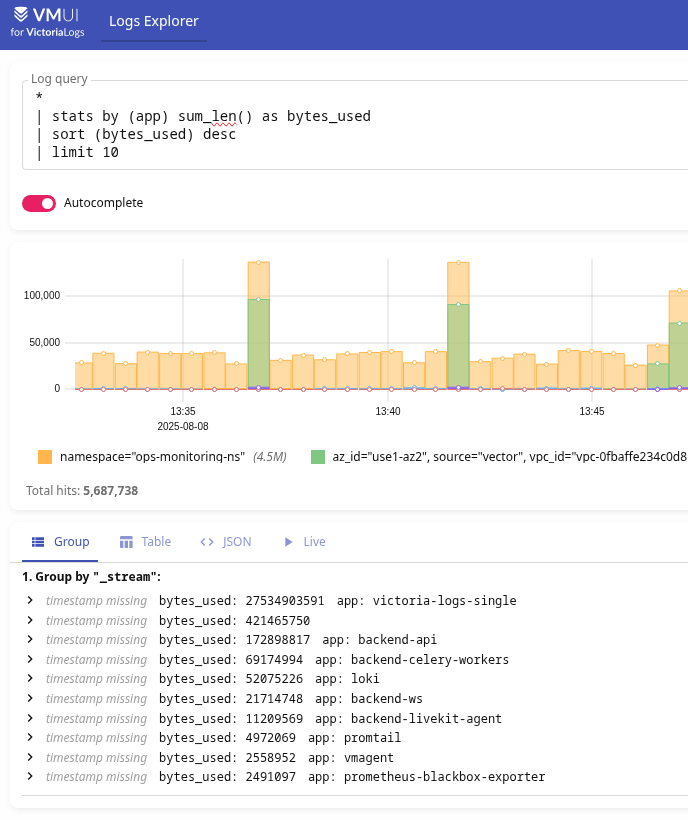The height and width of the screenshot is (820, 688).
Task: Open the Logs Explorer tab
Action: [x=154, y=21]
